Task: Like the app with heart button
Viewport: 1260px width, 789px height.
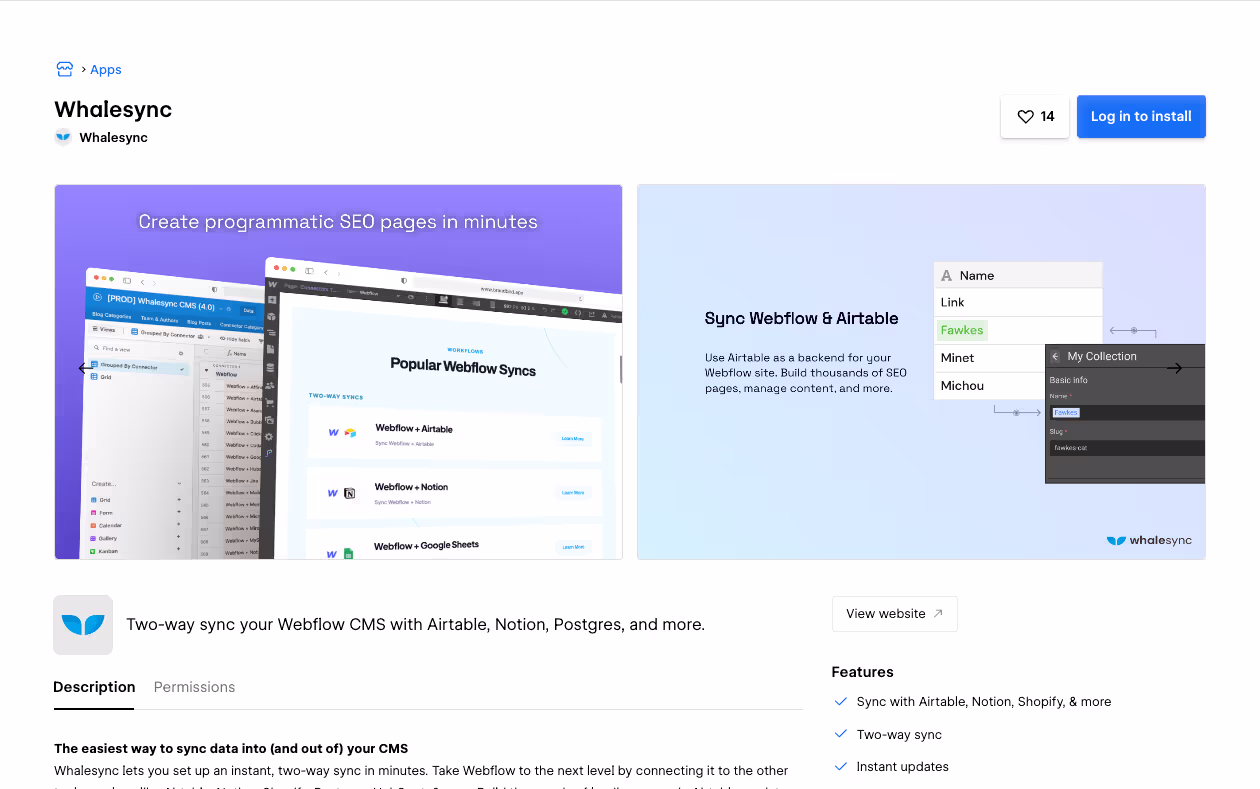Action: (1035, 117)
